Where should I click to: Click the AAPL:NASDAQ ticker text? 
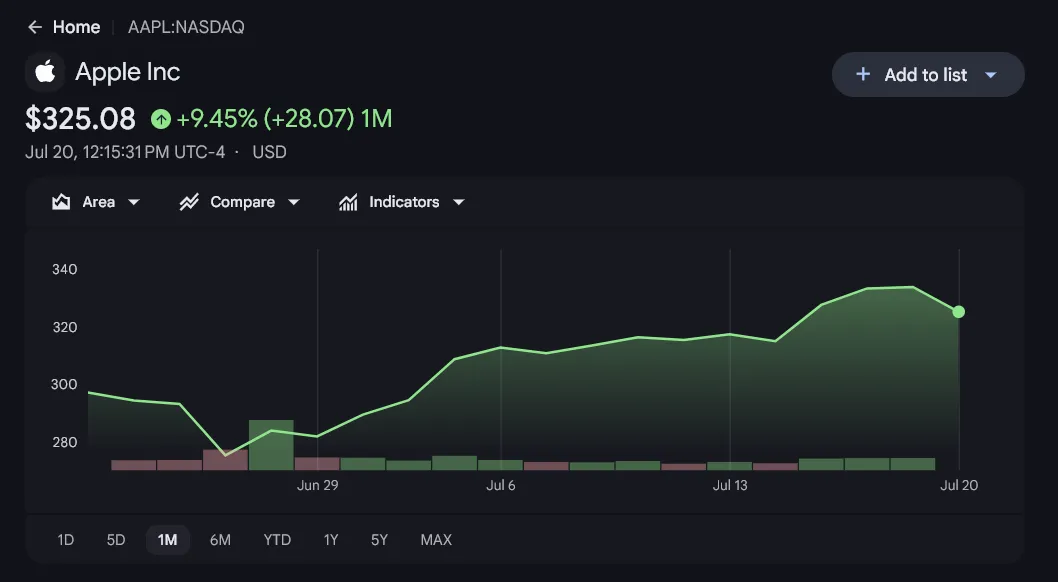tap(186, 27)
